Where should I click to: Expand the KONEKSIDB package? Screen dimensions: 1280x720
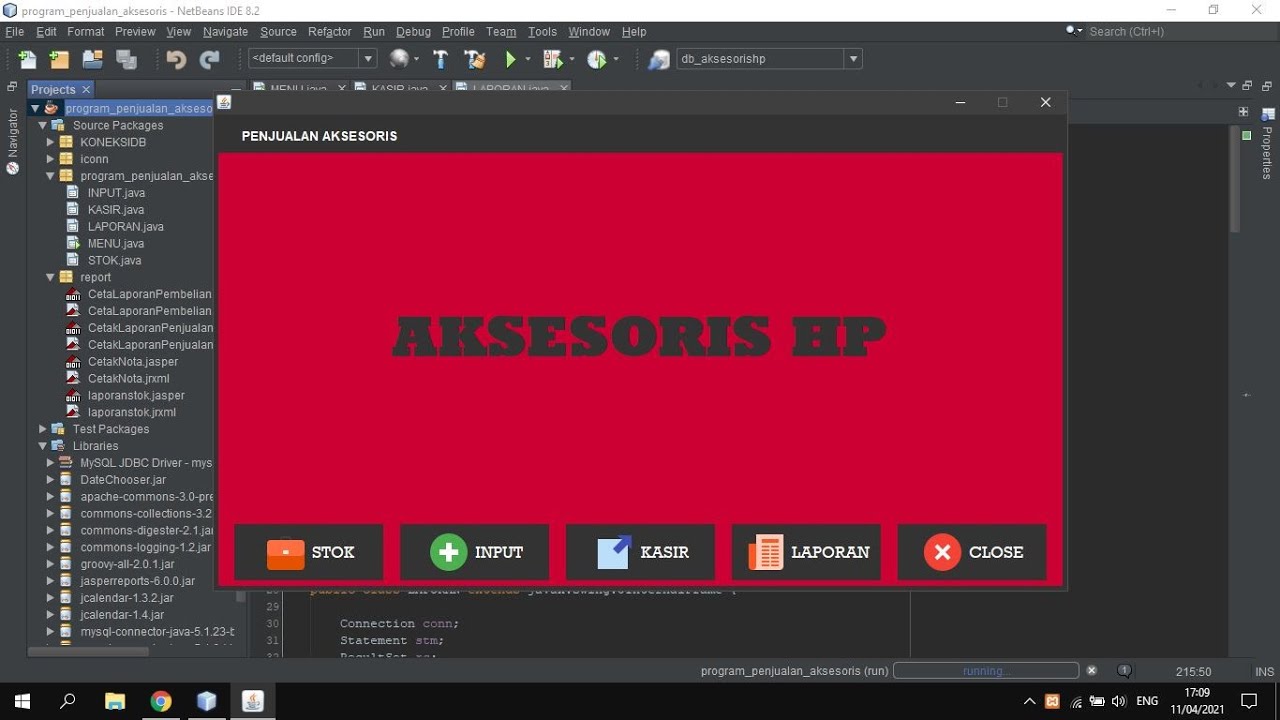[x=50, y=142]
